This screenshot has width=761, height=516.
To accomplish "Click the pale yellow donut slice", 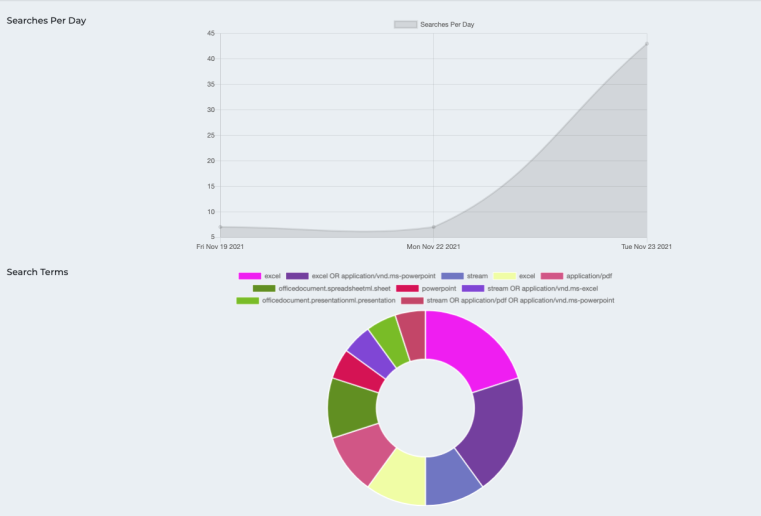I will point(399,476).
